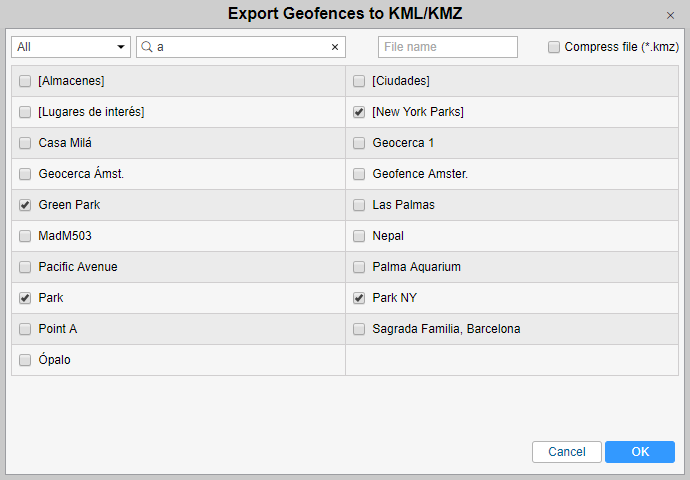Click the Cancel button
Screen dimensions: 690x480
click(x=566, y=452)
